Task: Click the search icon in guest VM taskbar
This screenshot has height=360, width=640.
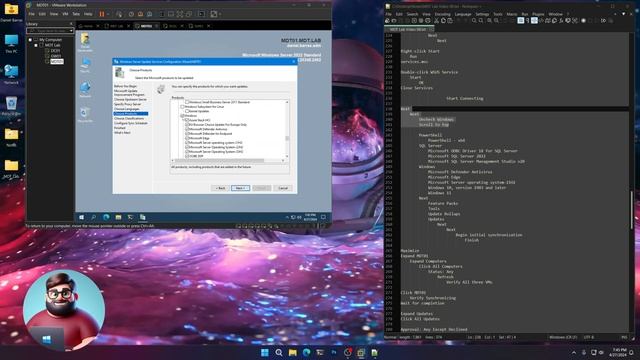Action: (x=93, y=217)
